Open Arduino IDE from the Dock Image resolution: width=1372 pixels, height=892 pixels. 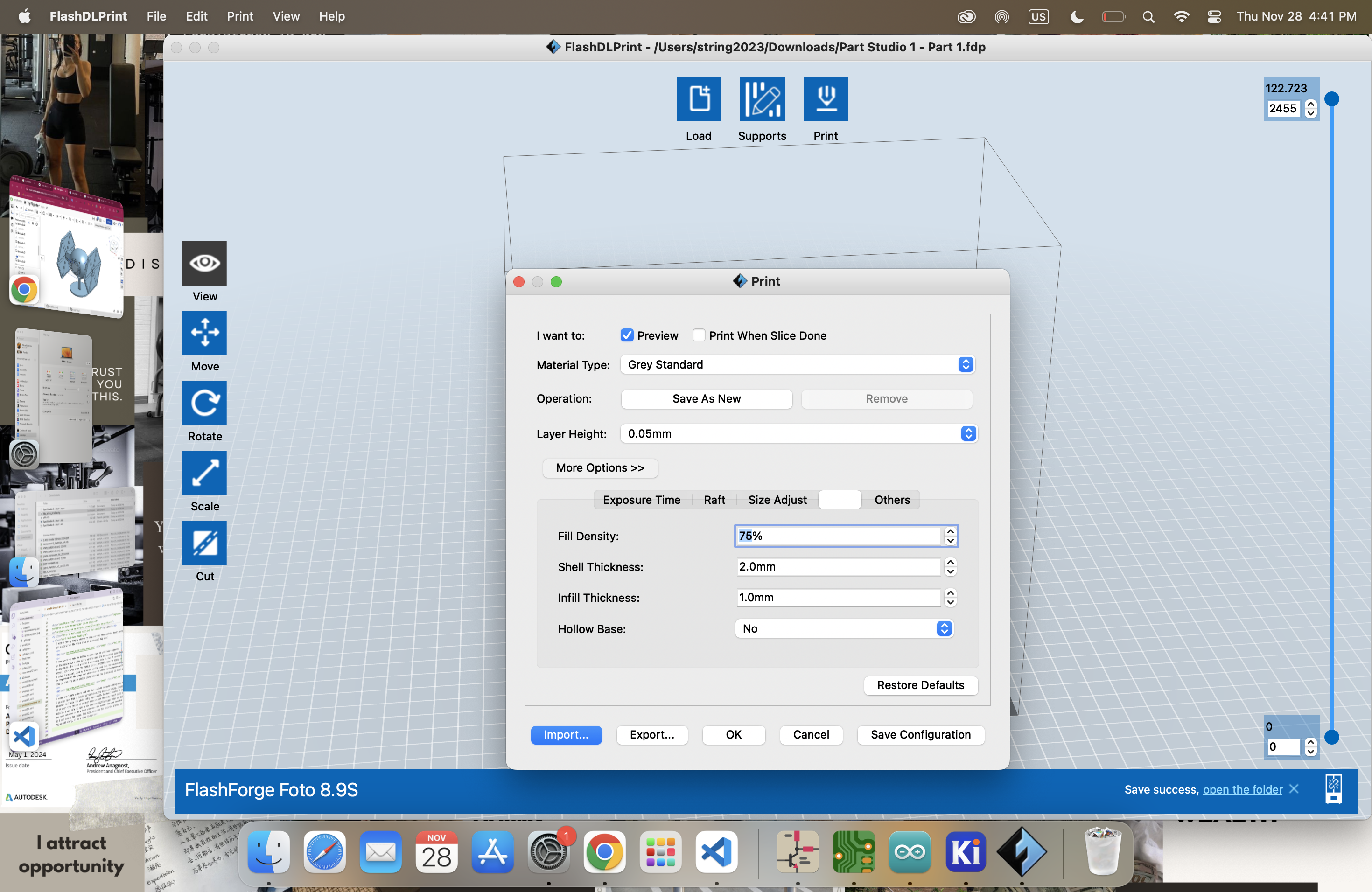click(909, 852)
